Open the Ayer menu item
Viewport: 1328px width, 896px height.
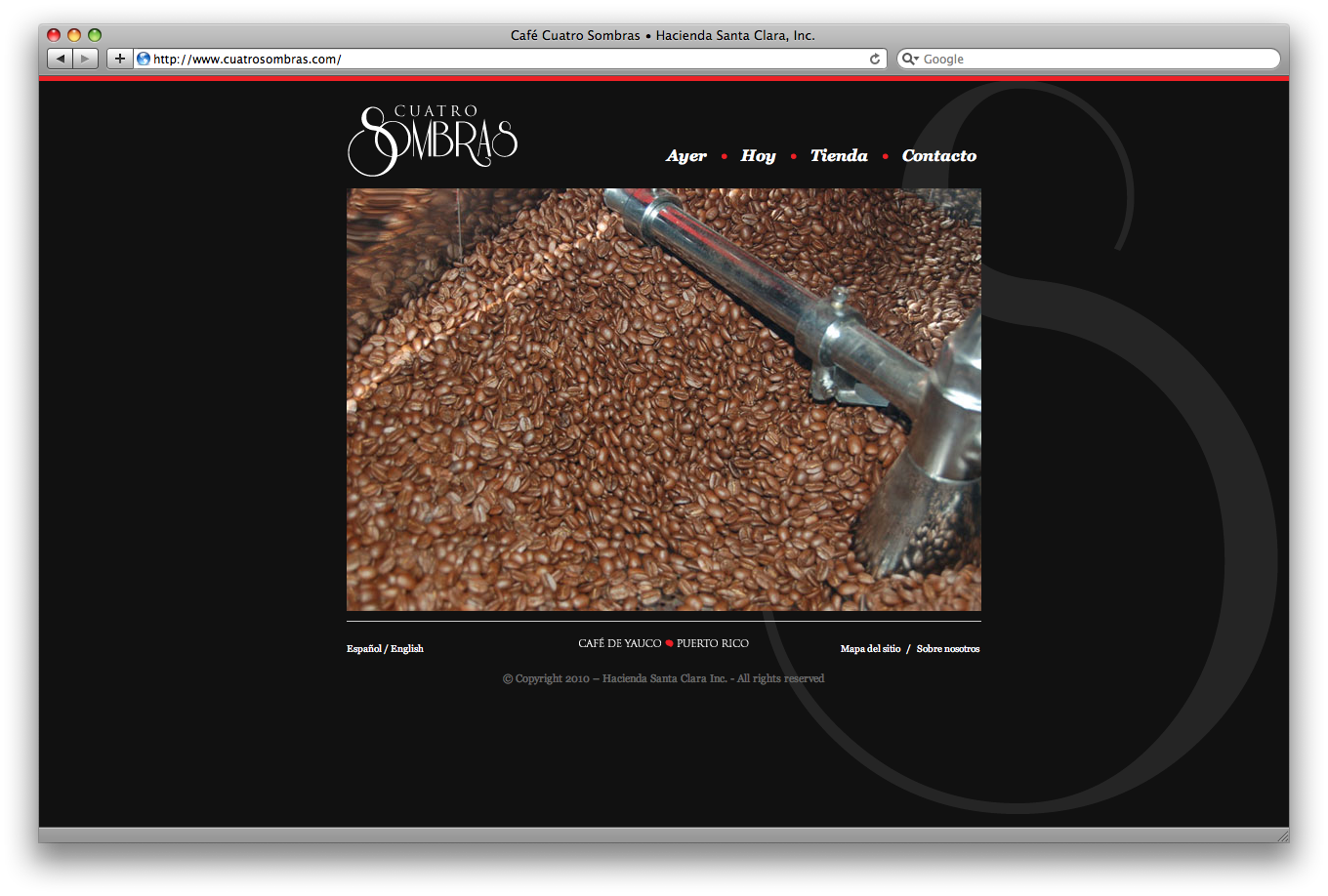(x=686, y=156)
